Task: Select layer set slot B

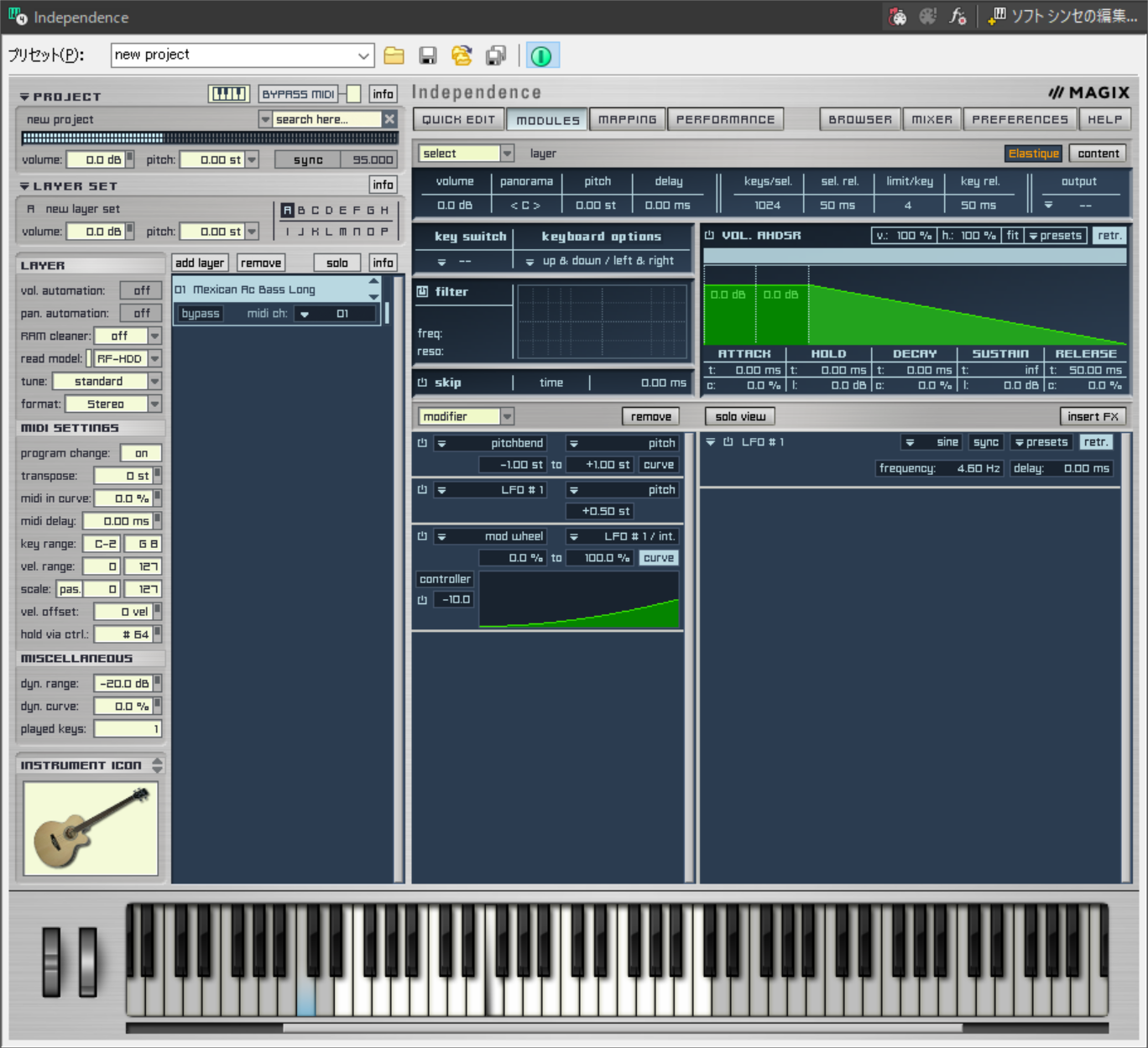Action: (x=301, y=210)
